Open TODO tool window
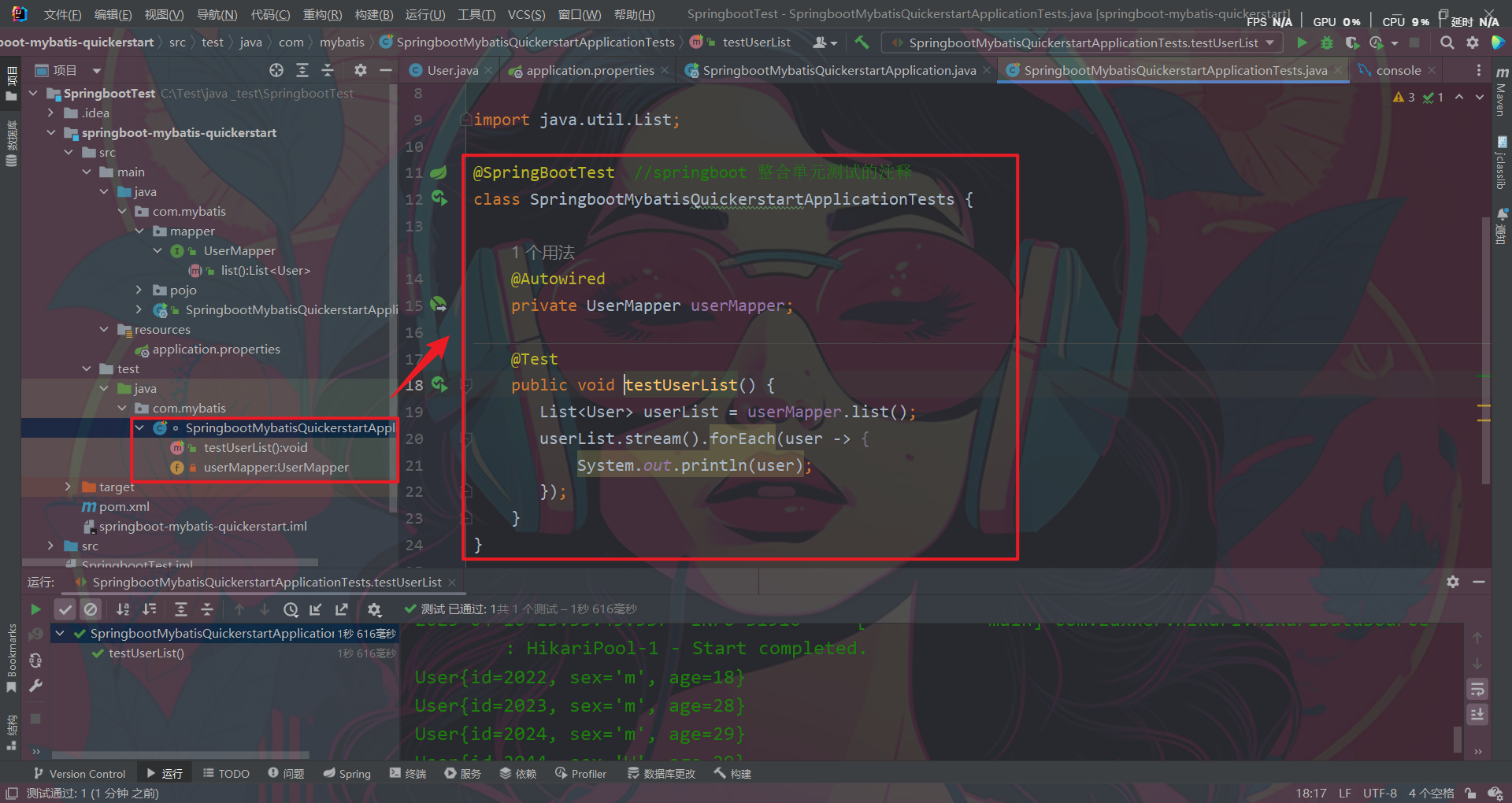 tap(226, 774)
